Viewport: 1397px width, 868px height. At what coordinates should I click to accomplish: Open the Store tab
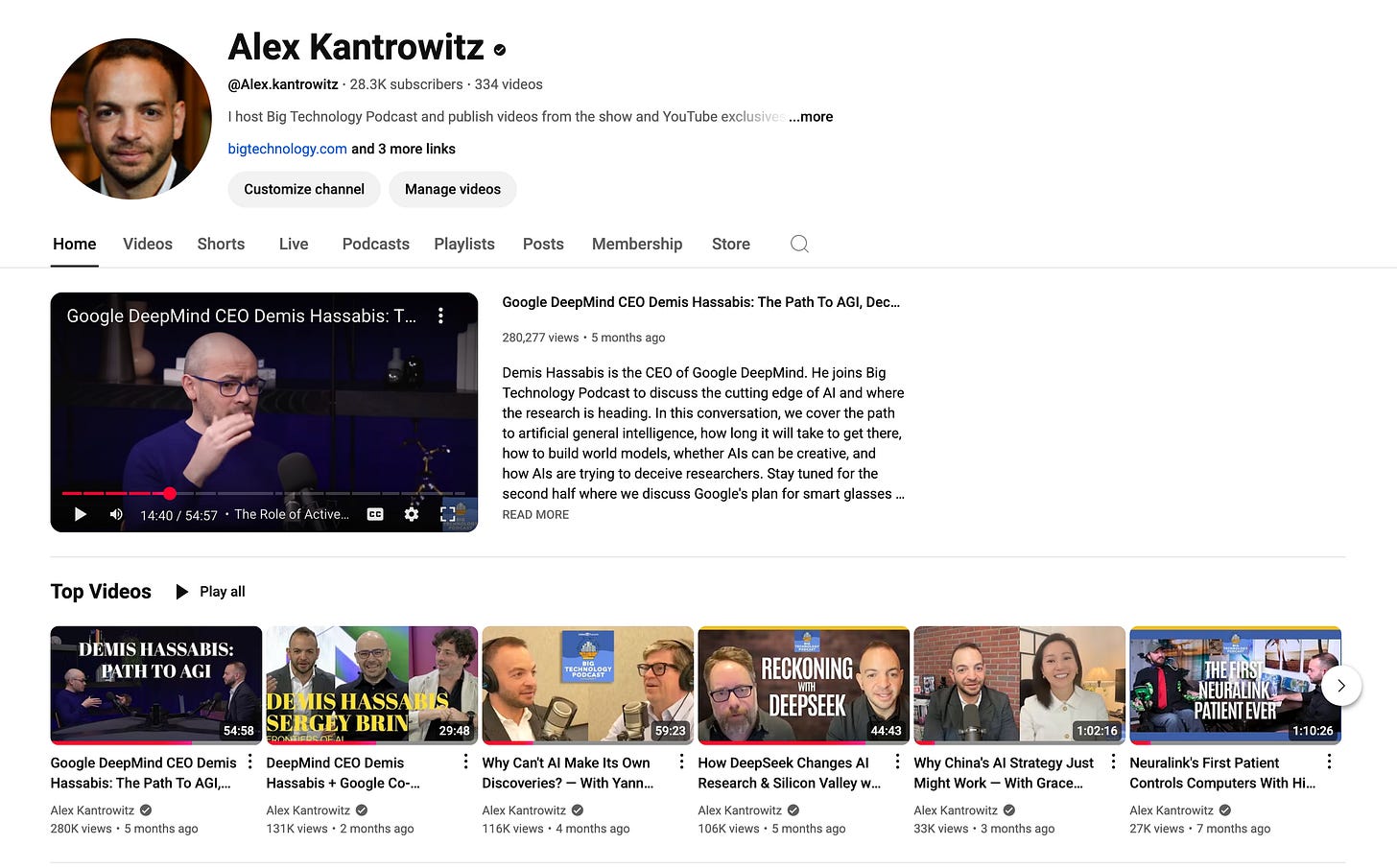click(731, 244)
